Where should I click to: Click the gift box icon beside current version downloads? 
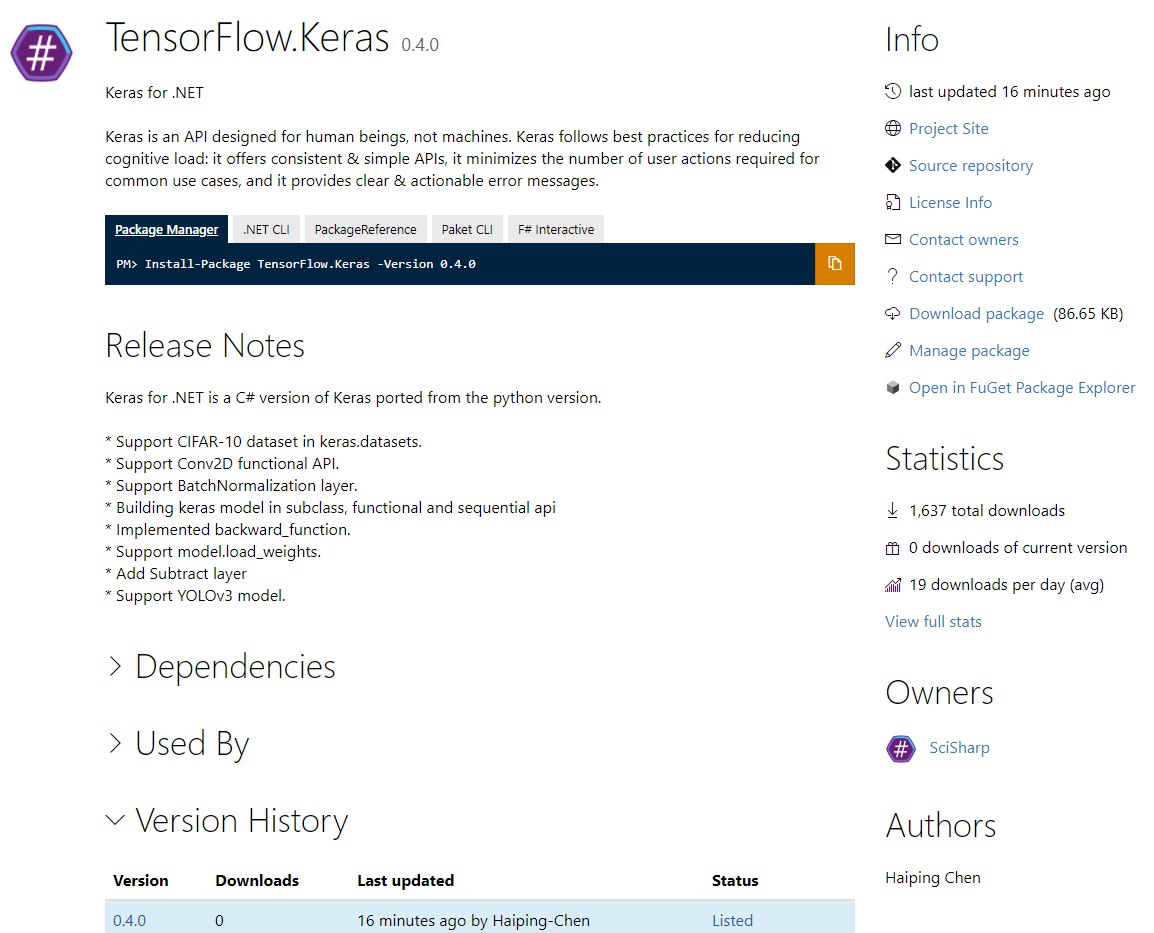[x=893, y=547]
